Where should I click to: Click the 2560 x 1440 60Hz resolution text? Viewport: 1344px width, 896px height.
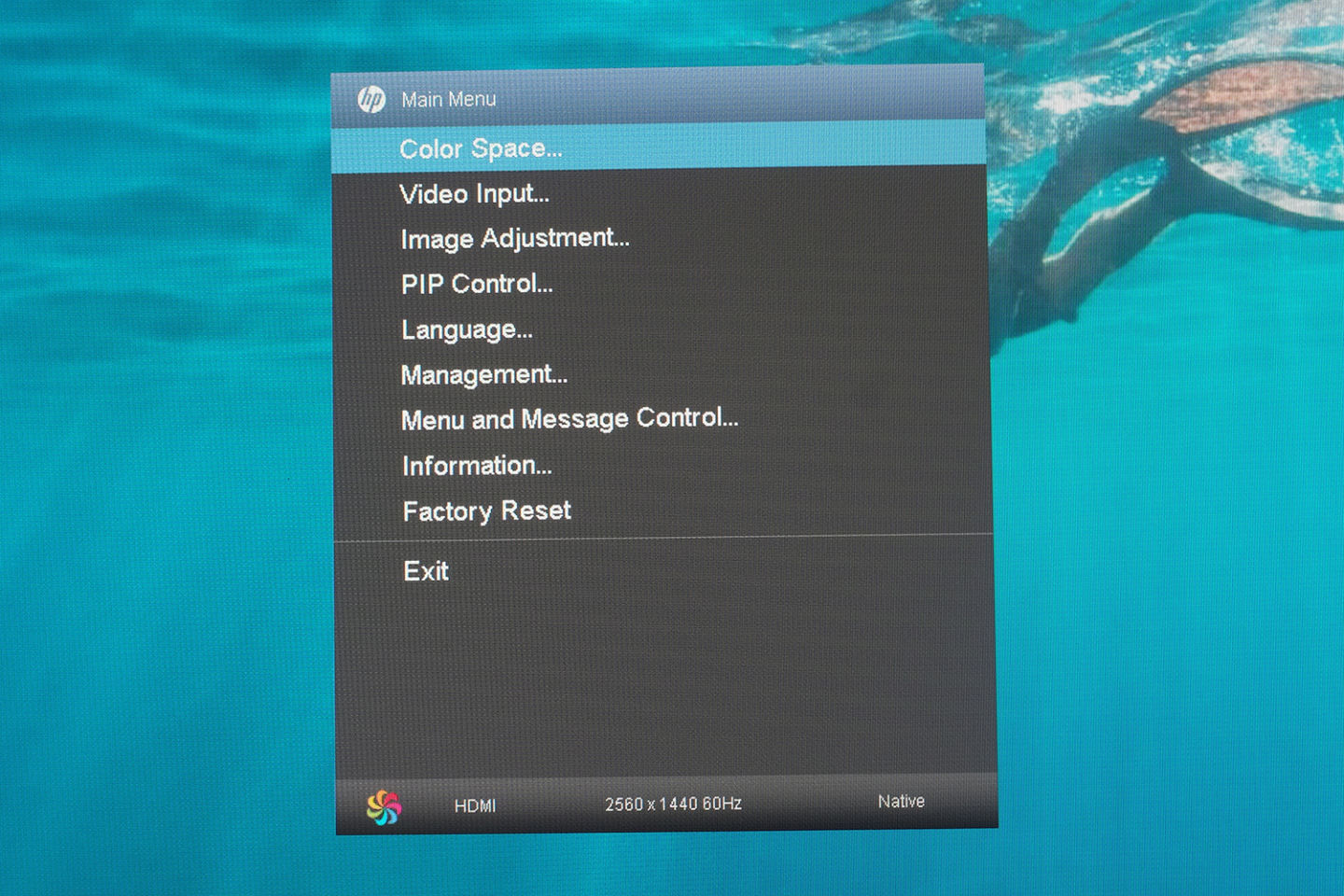(x=674, y=803)
